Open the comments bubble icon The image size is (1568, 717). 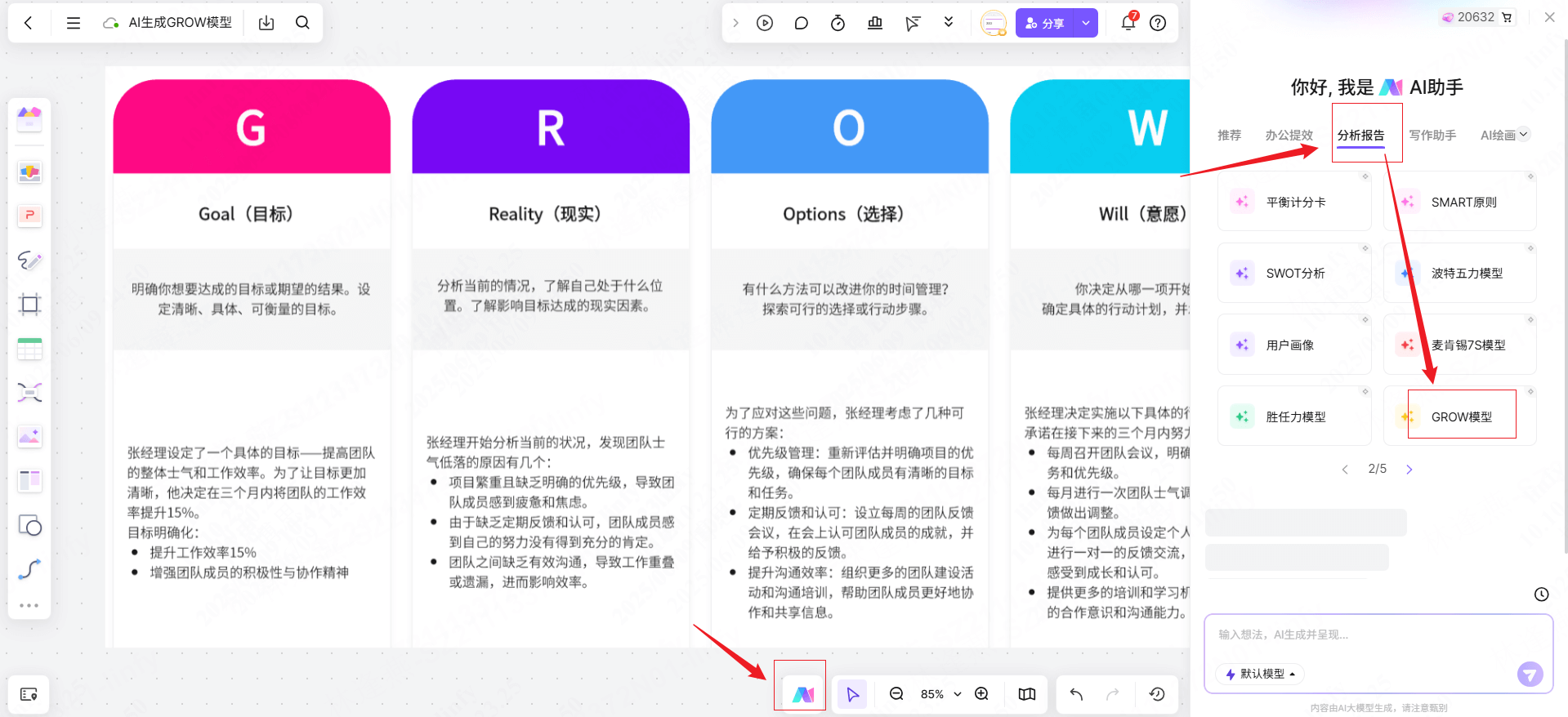point(801,23)
